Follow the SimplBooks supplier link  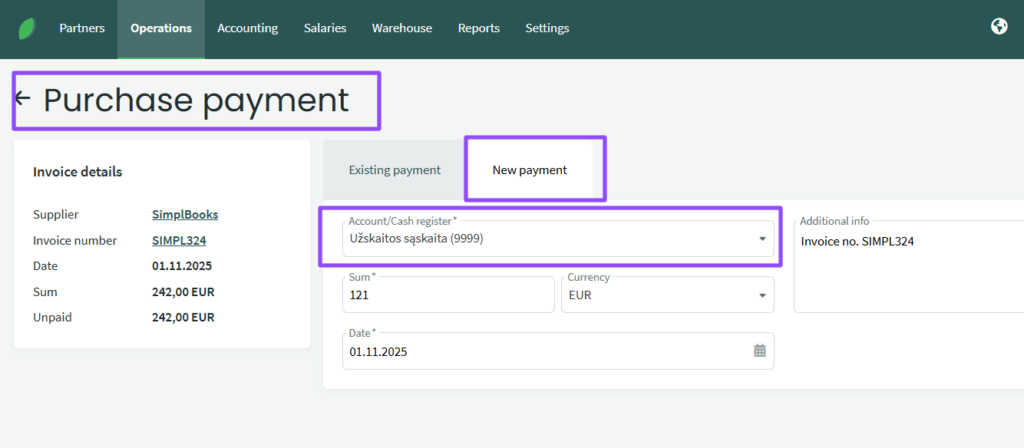(x=185, y=214)
